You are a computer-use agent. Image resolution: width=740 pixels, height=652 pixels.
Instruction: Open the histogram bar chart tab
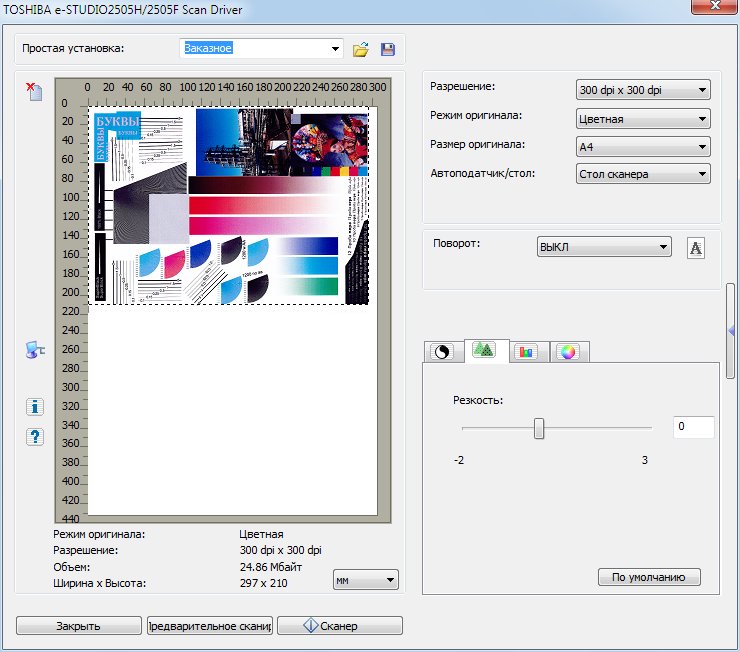click(526, 351)
